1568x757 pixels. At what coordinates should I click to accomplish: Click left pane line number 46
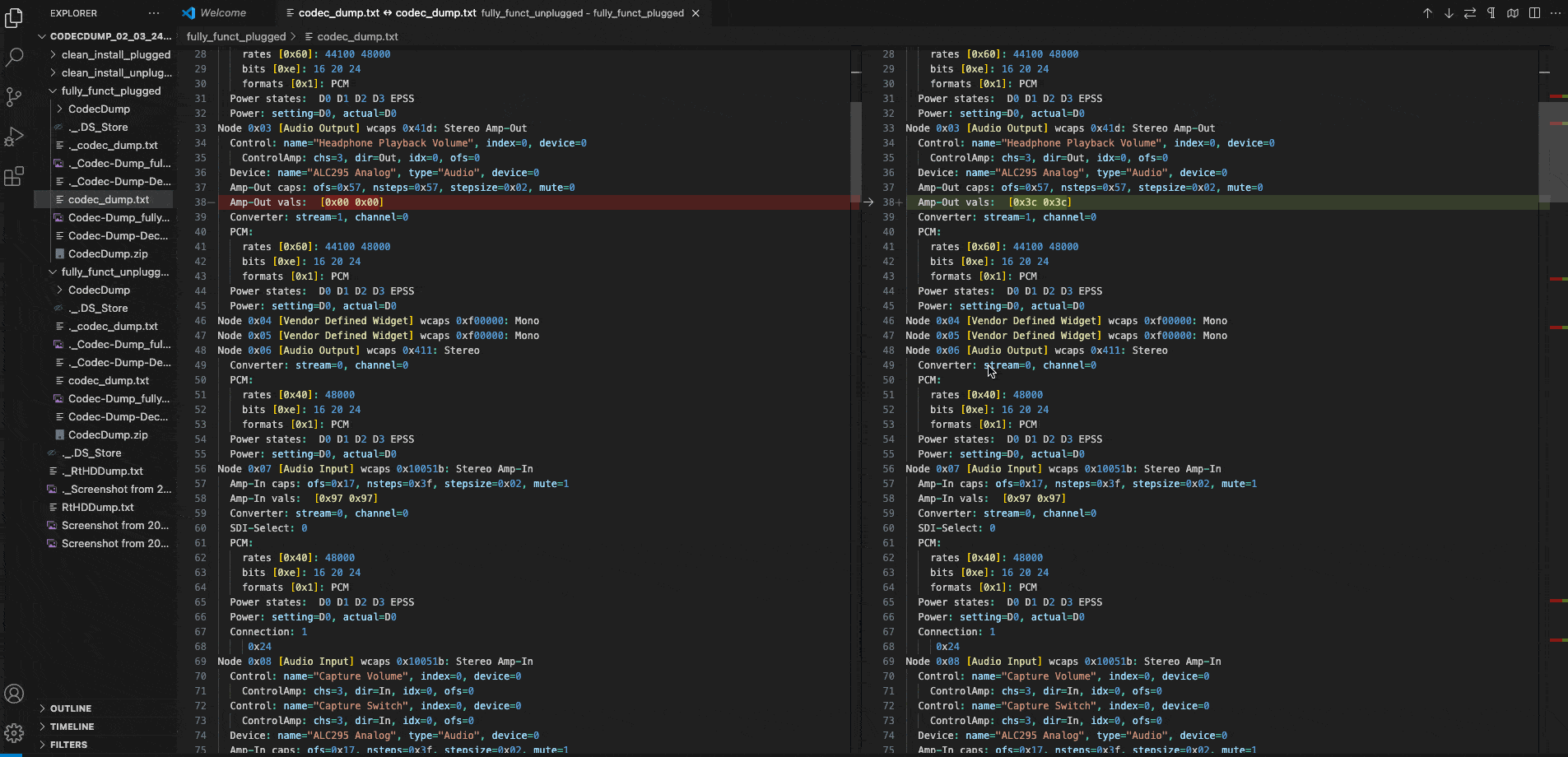pos(200,321)
